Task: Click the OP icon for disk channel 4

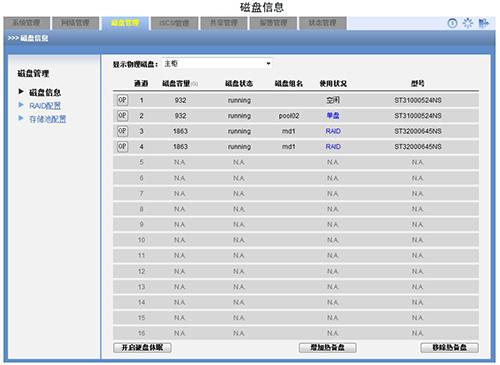Action: pyautogui.click(x=122, y=146)
